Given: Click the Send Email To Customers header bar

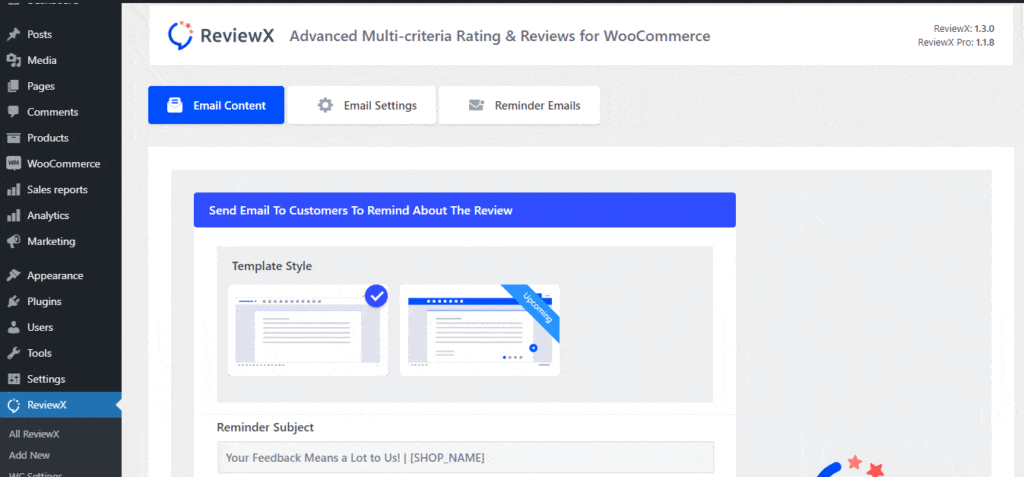Looking at the screenshot, I should coord(465,210).
